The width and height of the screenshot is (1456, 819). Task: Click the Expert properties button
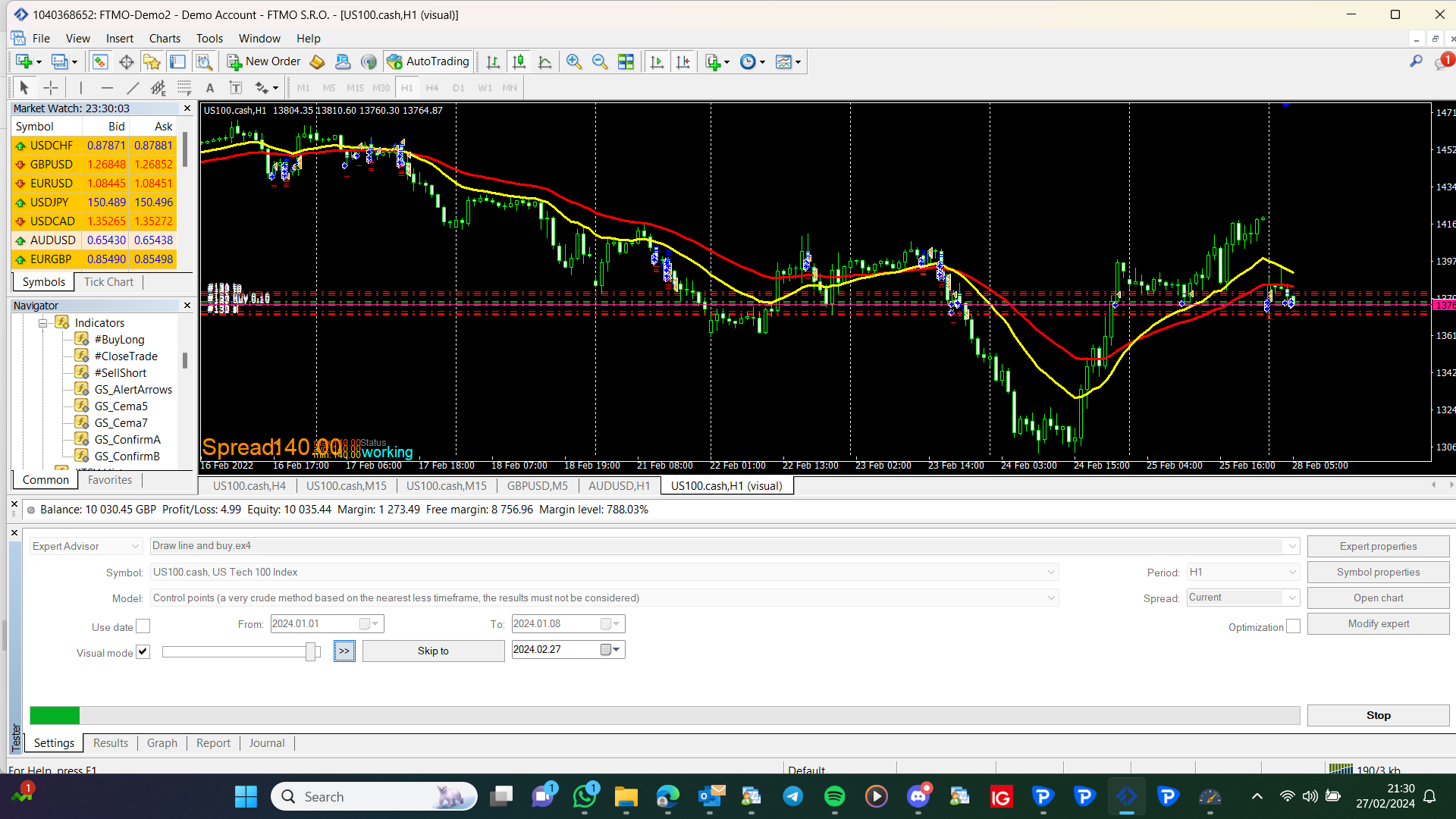[x=1378, y=546]
